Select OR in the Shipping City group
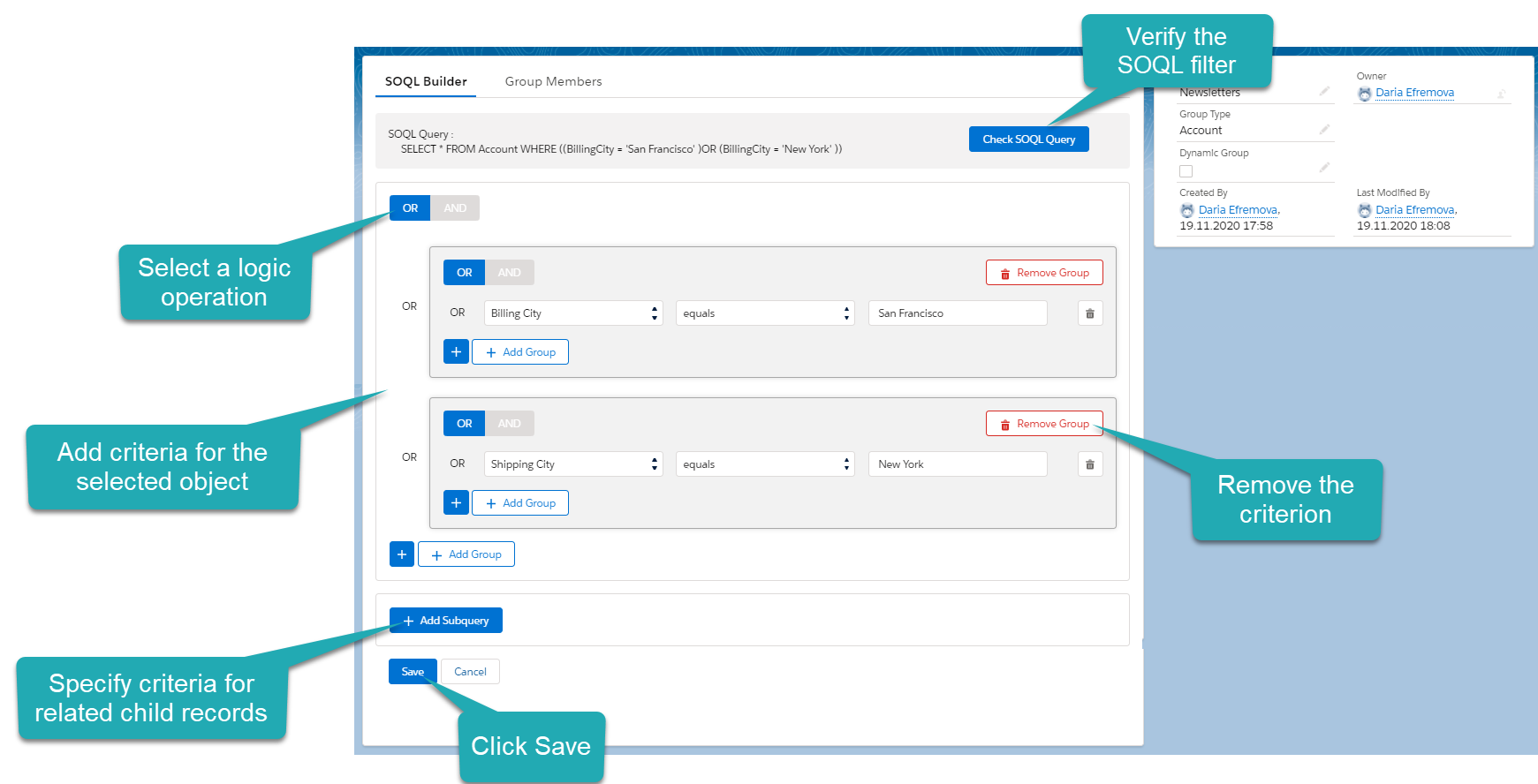Screen dimensions: 1538x784 [x=464, y=423]
